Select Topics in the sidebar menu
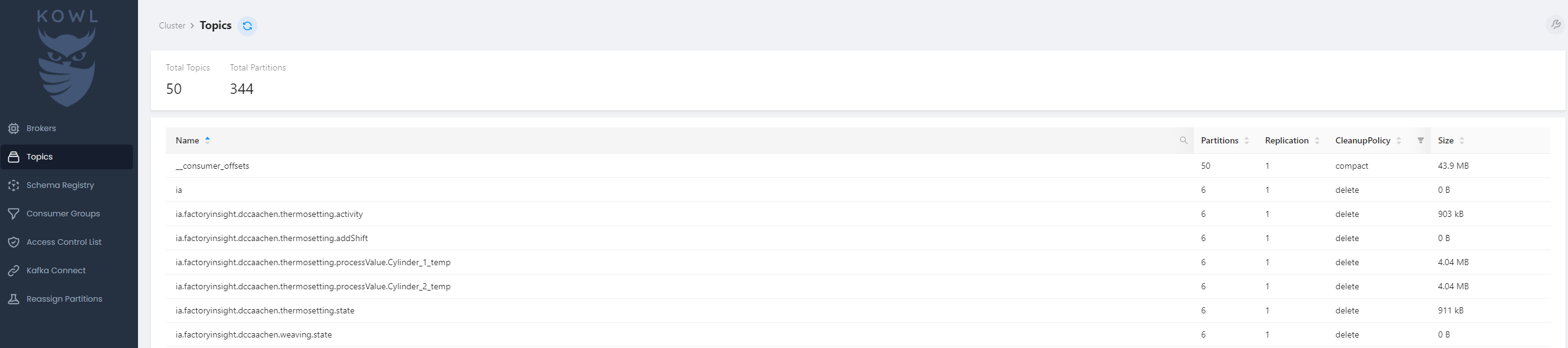This screenshot has width=1568, height=348. tap(40, 157)
